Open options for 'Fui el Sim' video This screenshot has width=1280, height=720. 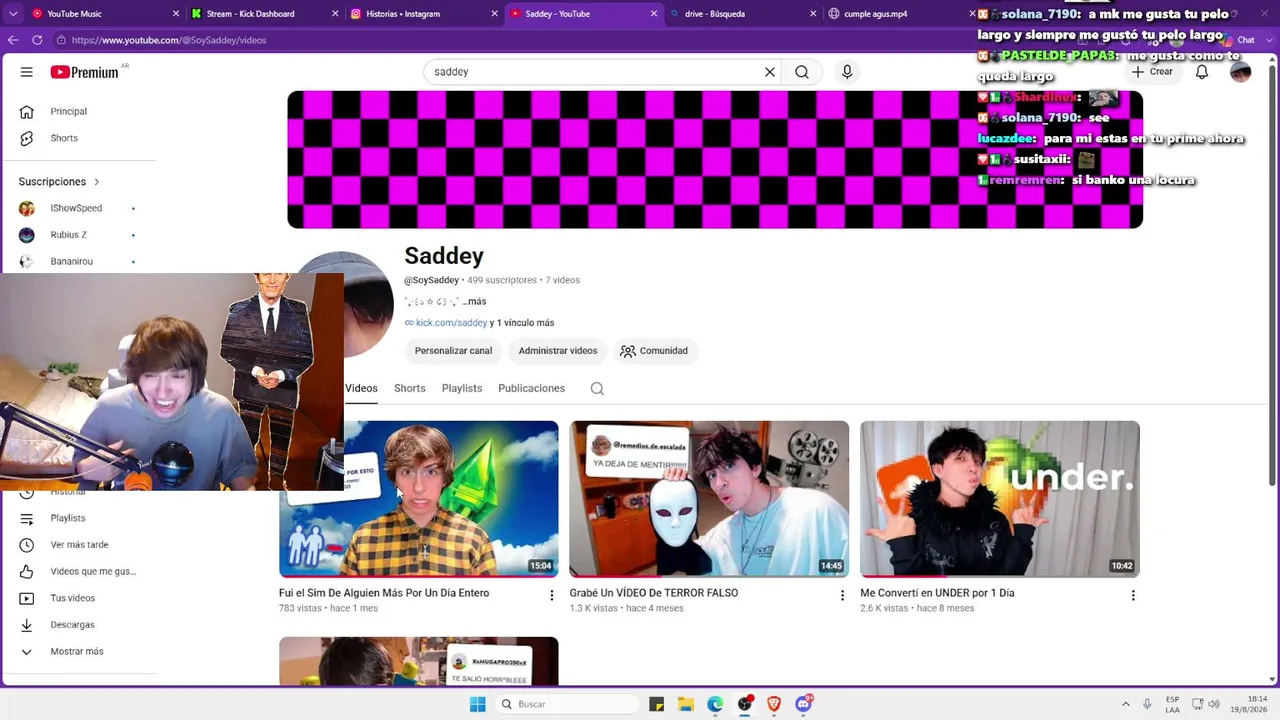click(551, 595)
